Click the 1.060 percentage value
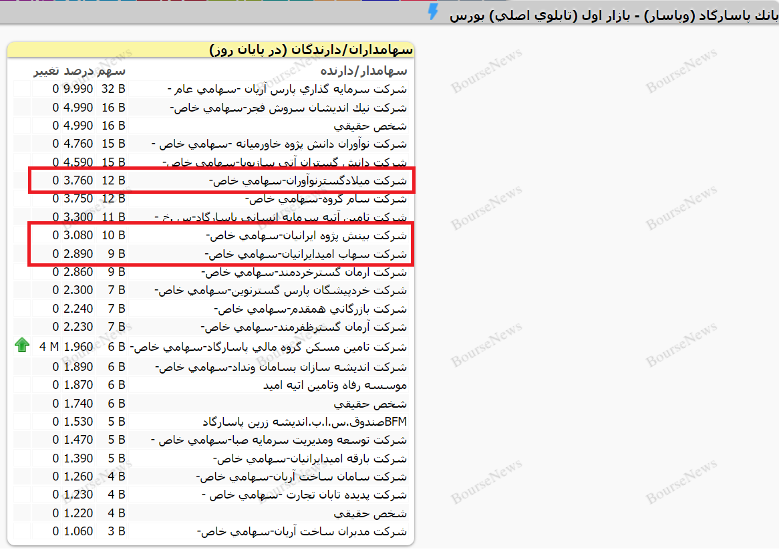This screenshot has height=550, width=780. (x=78, y=531)
